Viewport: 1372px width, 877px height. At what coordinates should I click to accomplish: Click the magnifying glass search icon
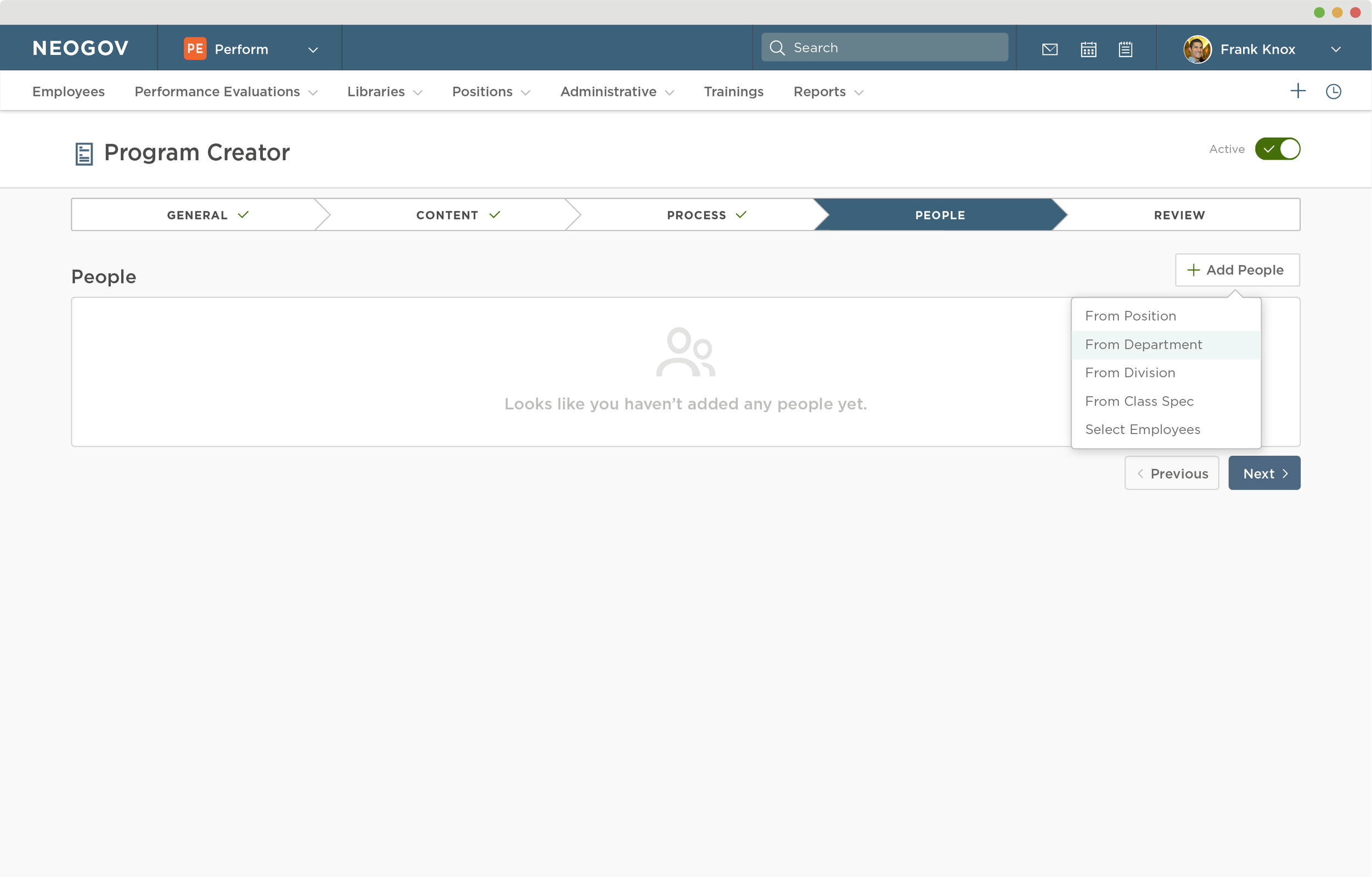coord(777,47)
